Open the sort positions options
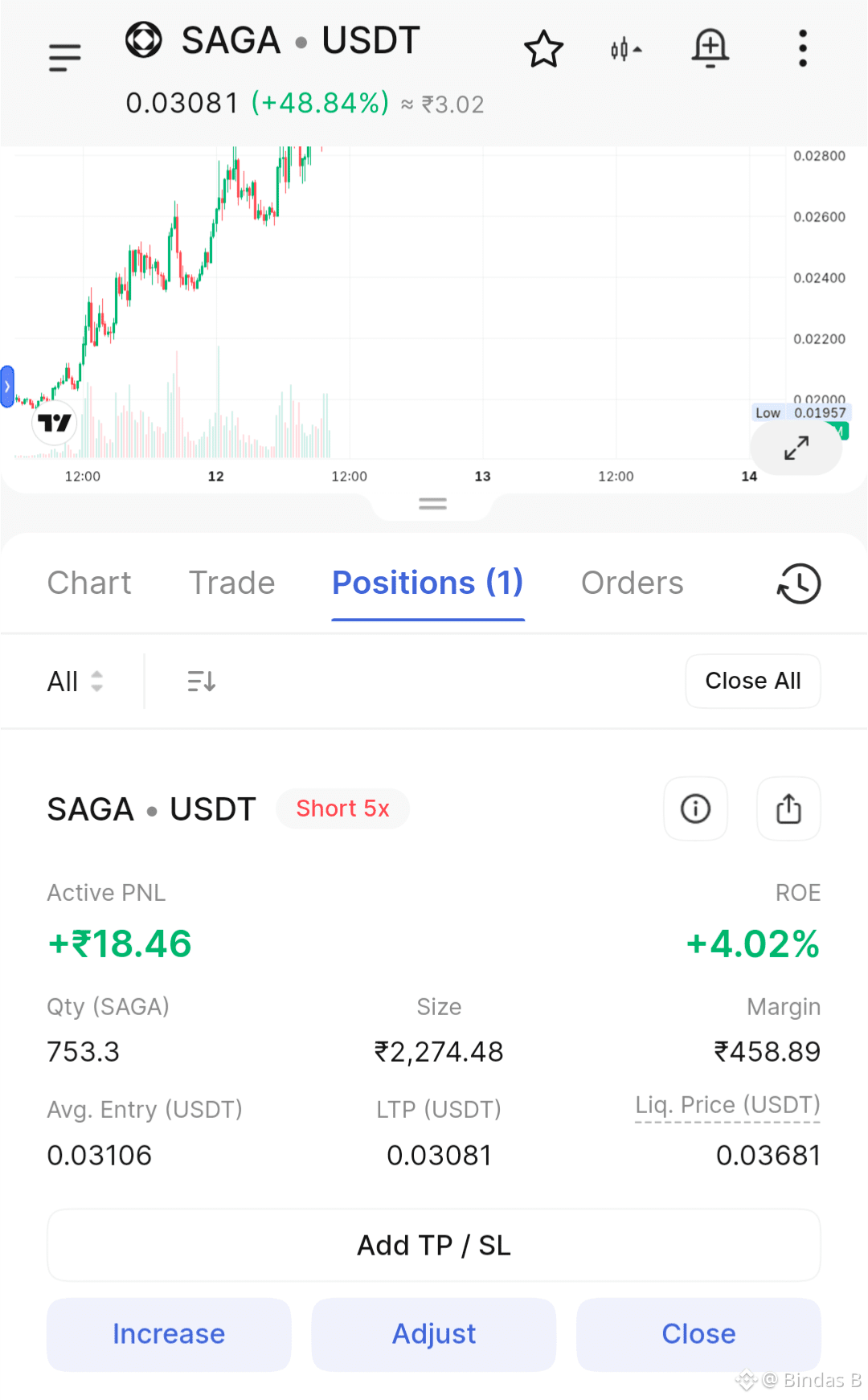Screen dimensions: 868x1400 tap(201, 682)
